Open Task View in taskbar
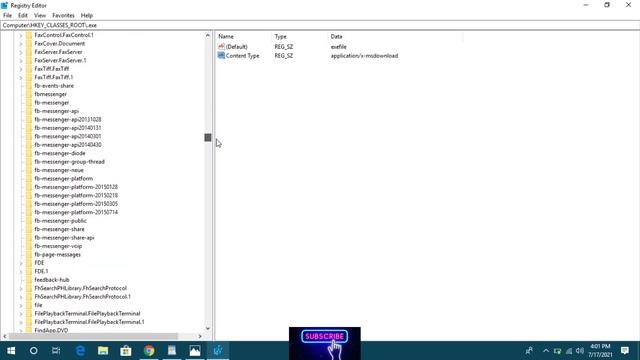The image size is (640, 360). [x=56, y=351]
